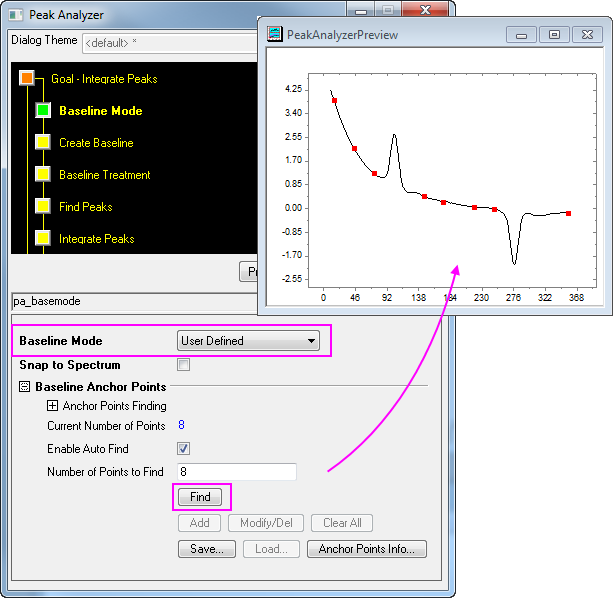Click the Modify/Del button

coord(266,523)
